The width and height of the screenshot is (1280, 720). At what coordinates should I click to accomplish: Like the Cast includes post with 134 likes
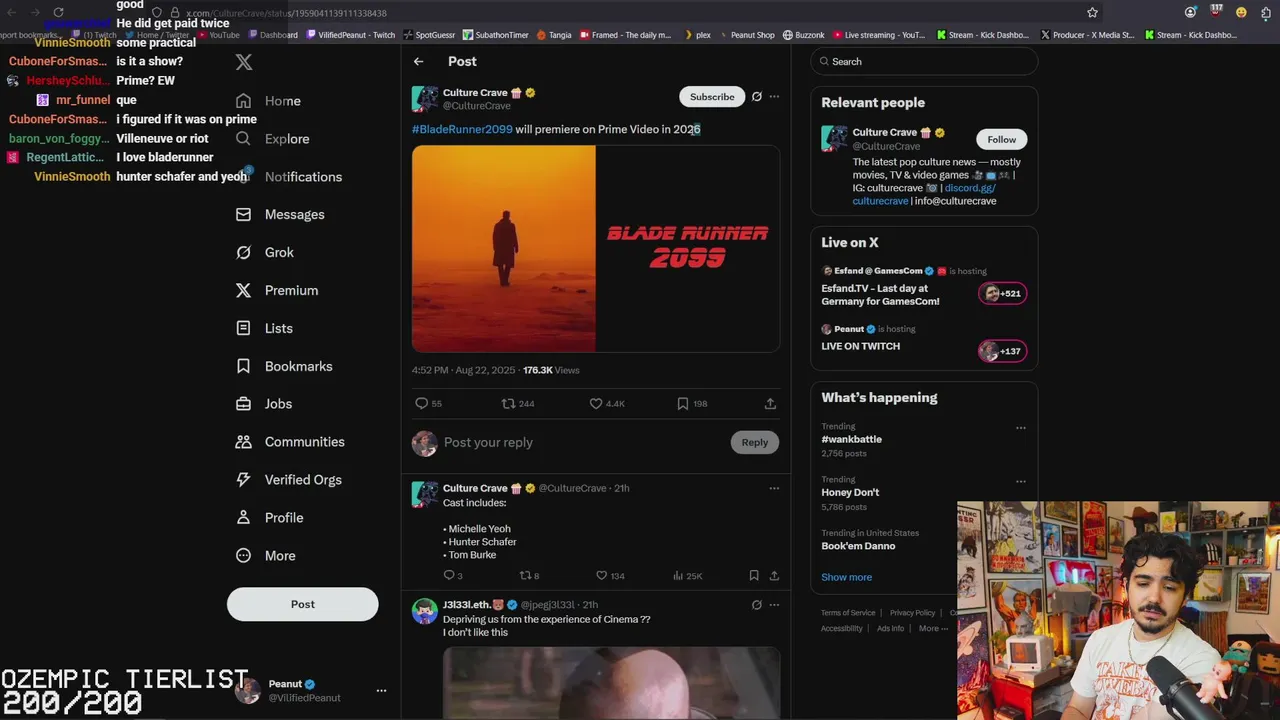[x=602, y=575]
